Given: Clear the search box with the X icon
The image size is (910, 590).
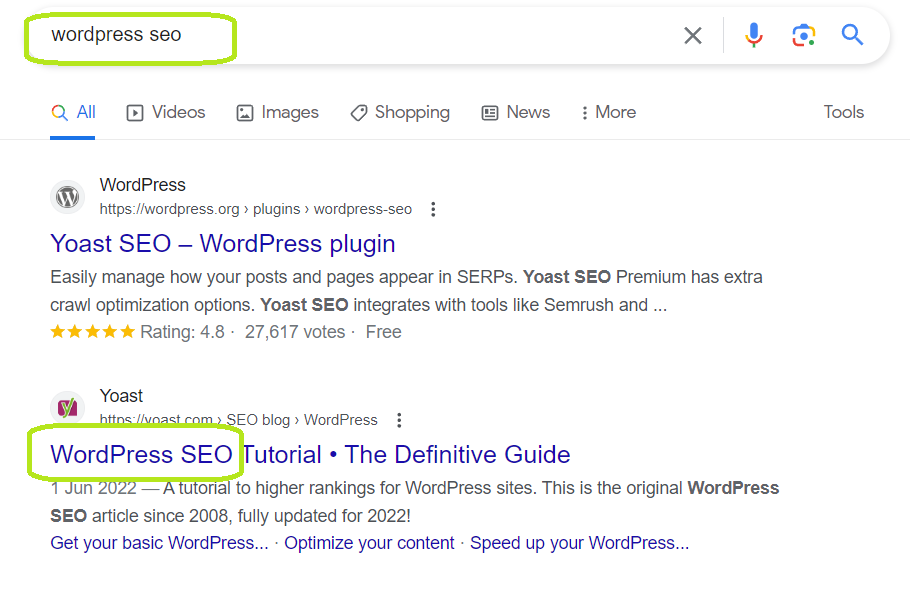Looking at the screenshot, I should (692, 35).
